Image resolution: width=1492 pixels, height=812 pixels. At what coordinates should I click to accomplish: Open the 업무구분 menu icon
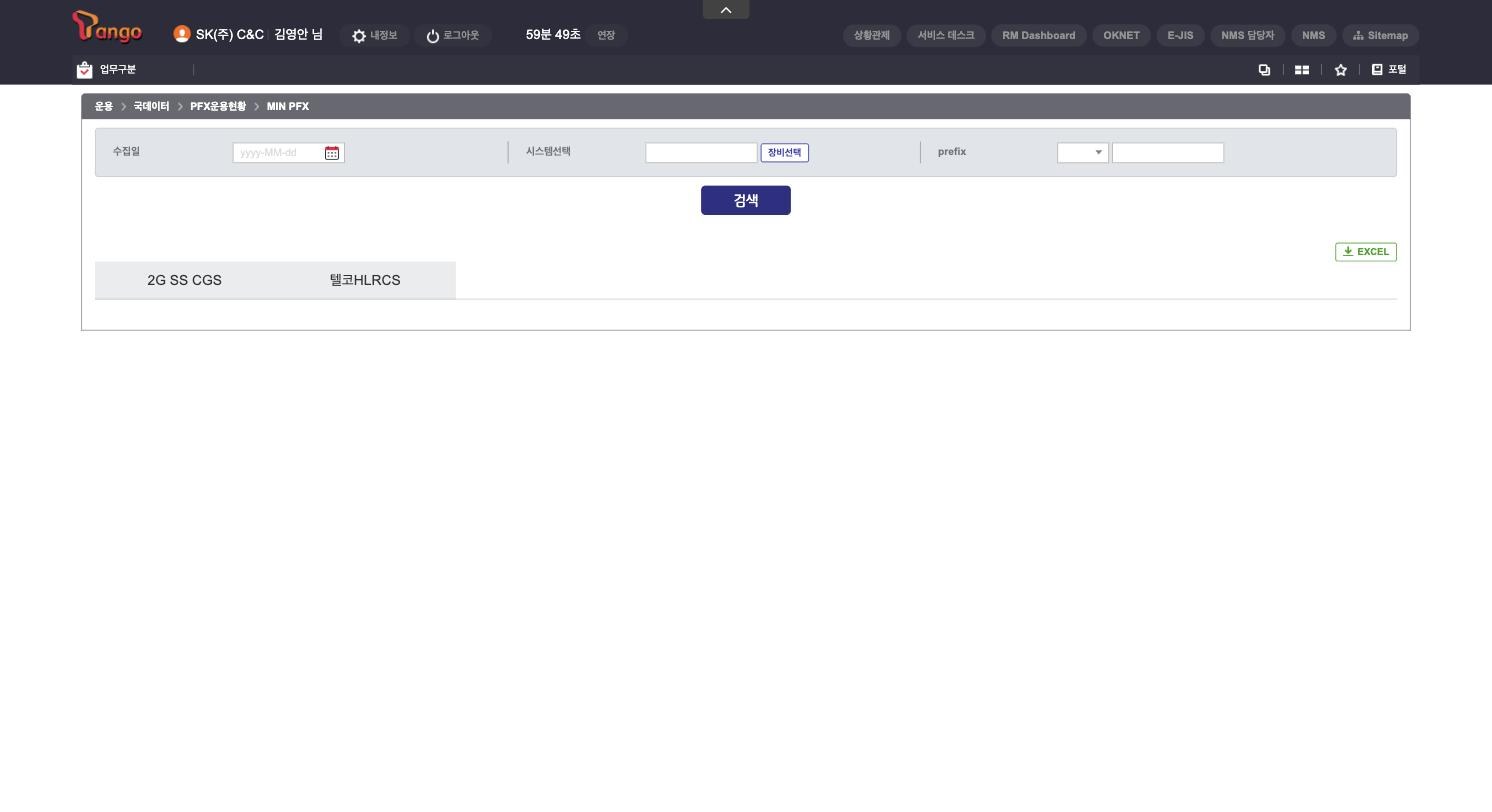click(84, 69)
